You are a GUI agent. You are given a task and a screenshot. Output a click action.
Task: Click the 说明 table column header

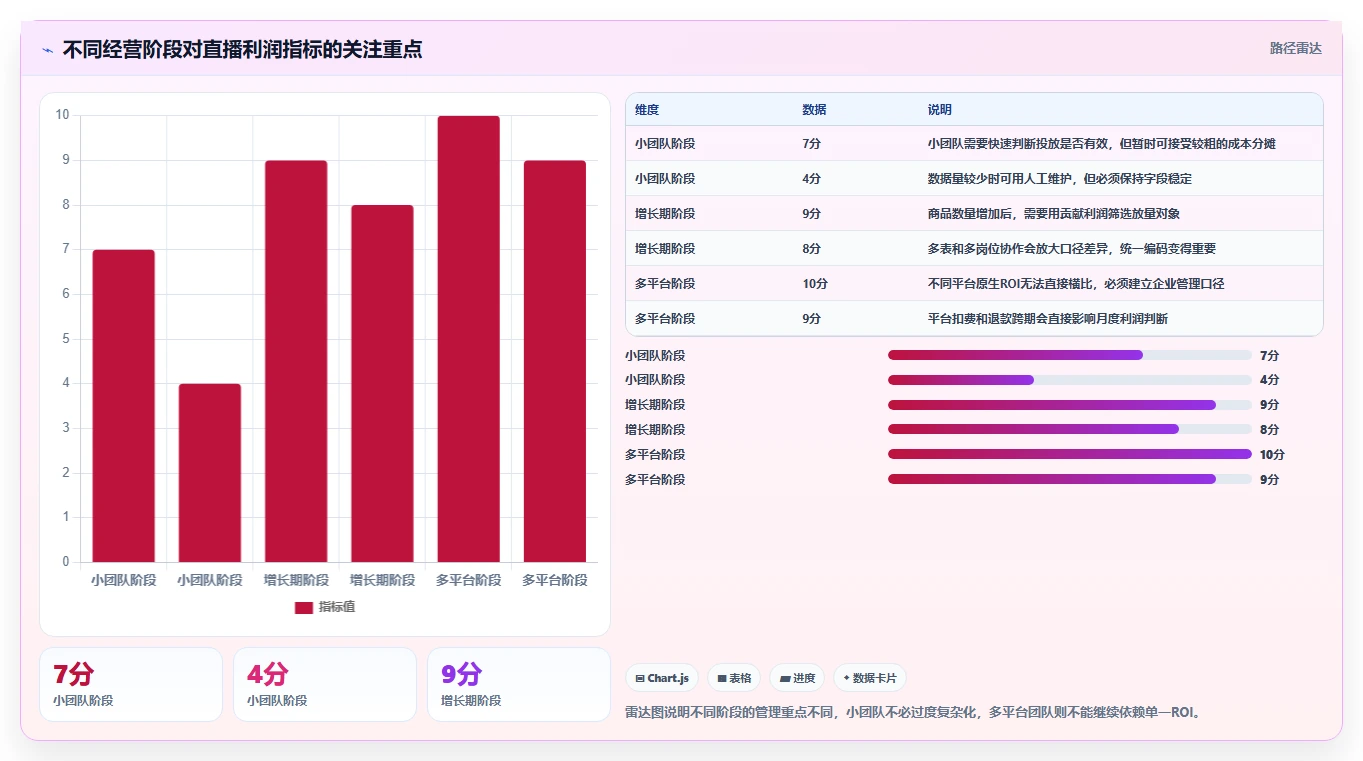click(x=939, y=110)
